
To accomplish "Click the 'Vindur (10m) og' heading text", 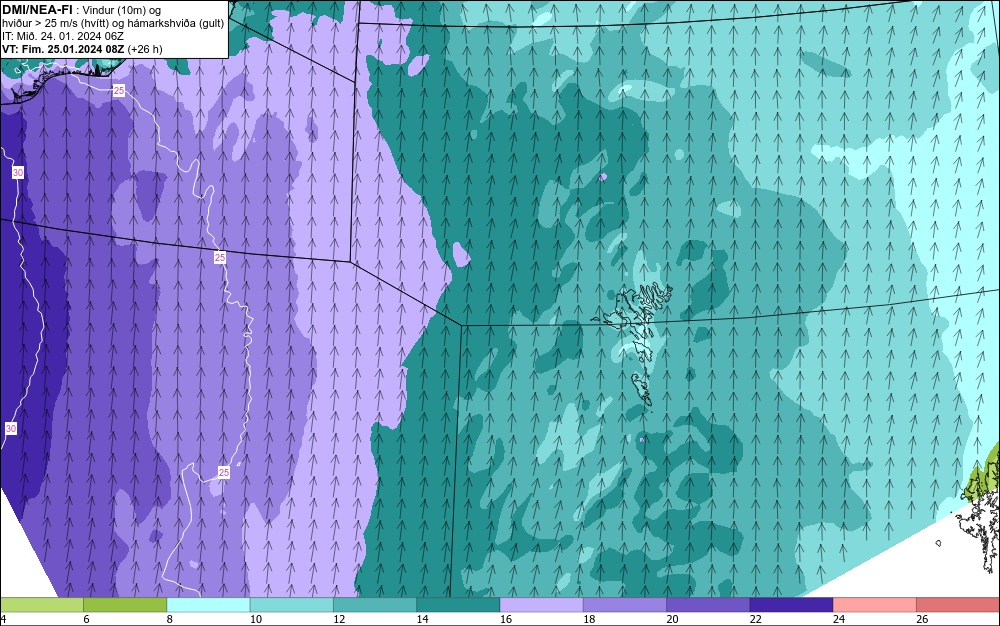I will (x=122, y=11).
